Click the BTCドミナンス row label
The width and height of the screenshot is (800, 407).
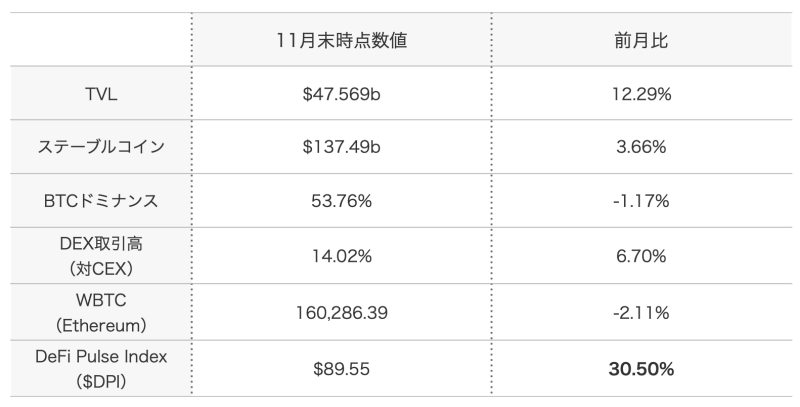(101, 201)
